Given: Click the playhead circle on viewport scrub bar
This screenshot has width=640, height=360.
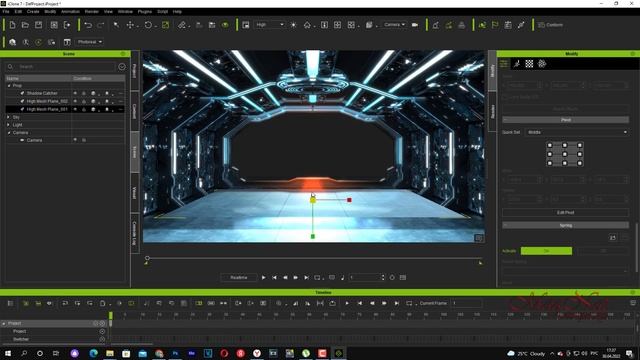Looking at the screenshot, I should click(147, 258).
